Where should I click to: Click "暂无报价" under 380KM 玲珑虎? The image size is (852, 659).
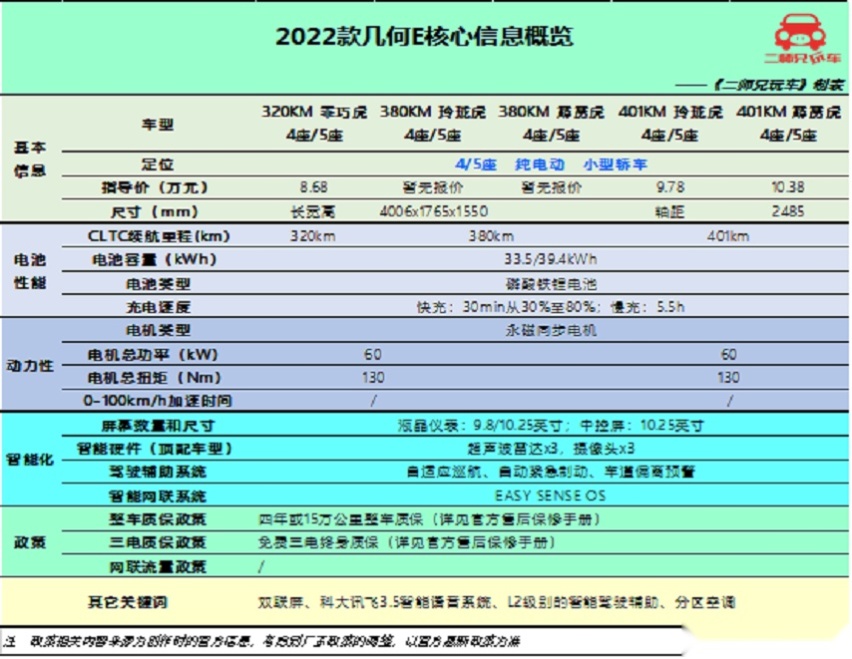(x=433, y=187)
